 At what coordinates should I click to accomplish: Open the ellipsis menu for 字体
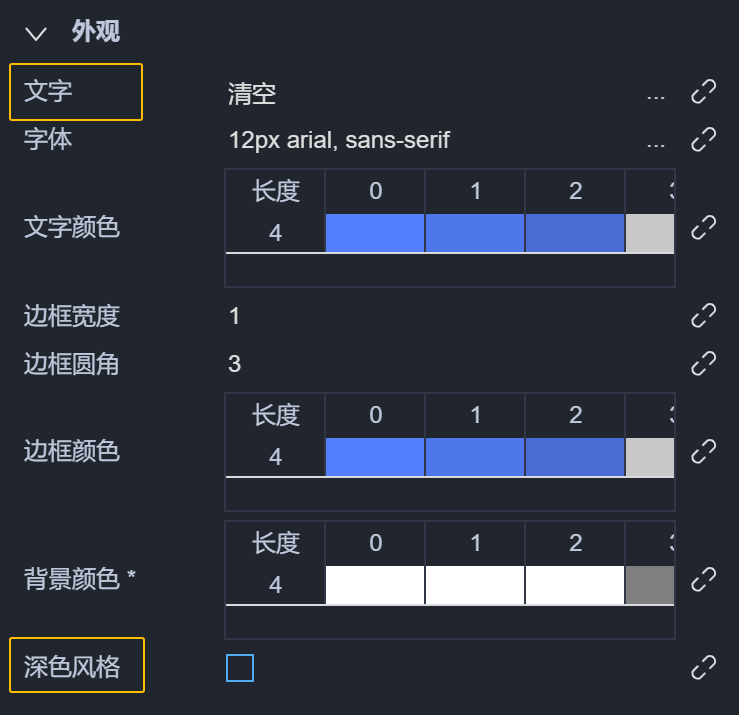point(656,142)
